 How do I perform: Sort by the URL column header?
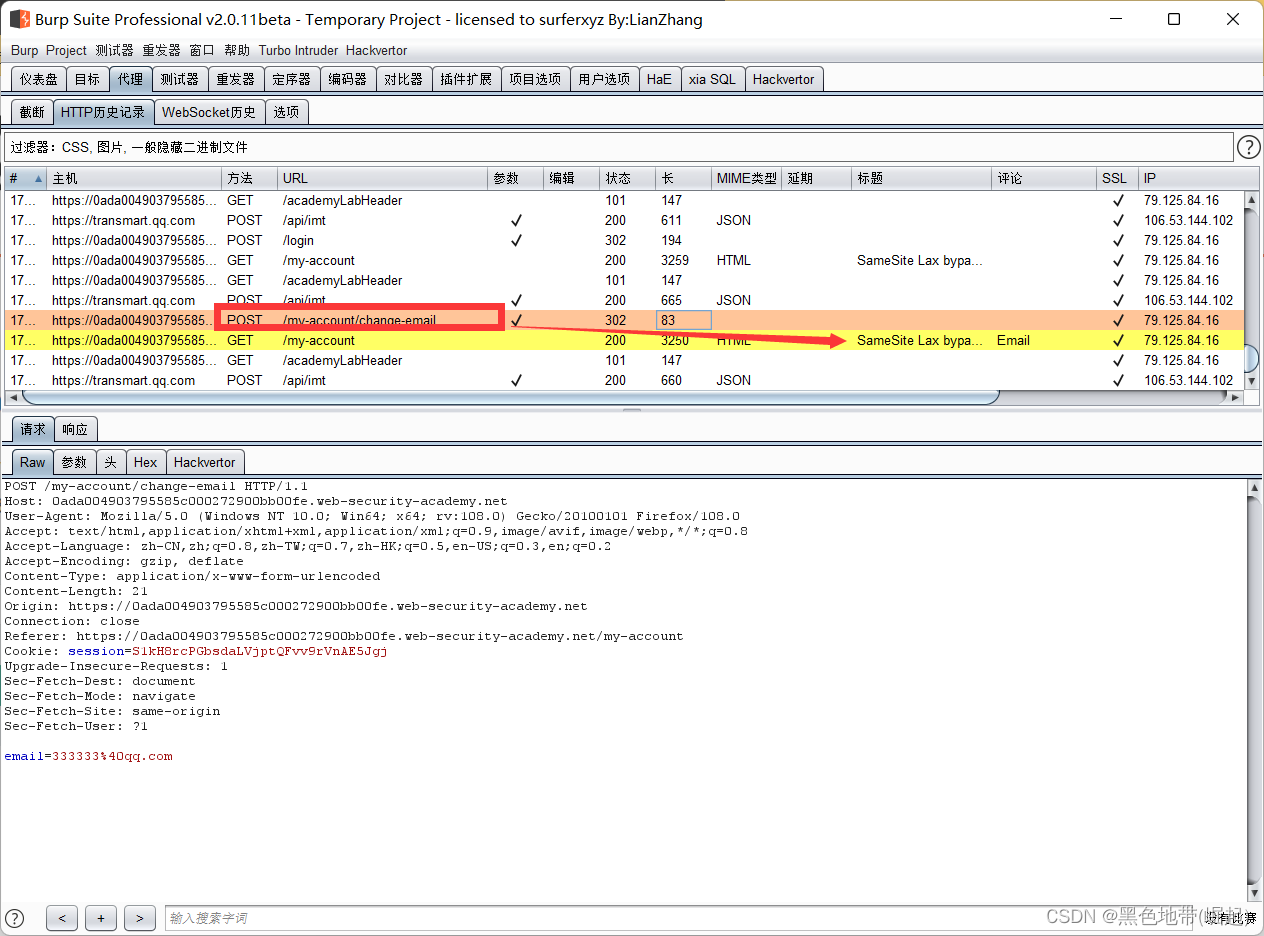click(x=382, y=179)
